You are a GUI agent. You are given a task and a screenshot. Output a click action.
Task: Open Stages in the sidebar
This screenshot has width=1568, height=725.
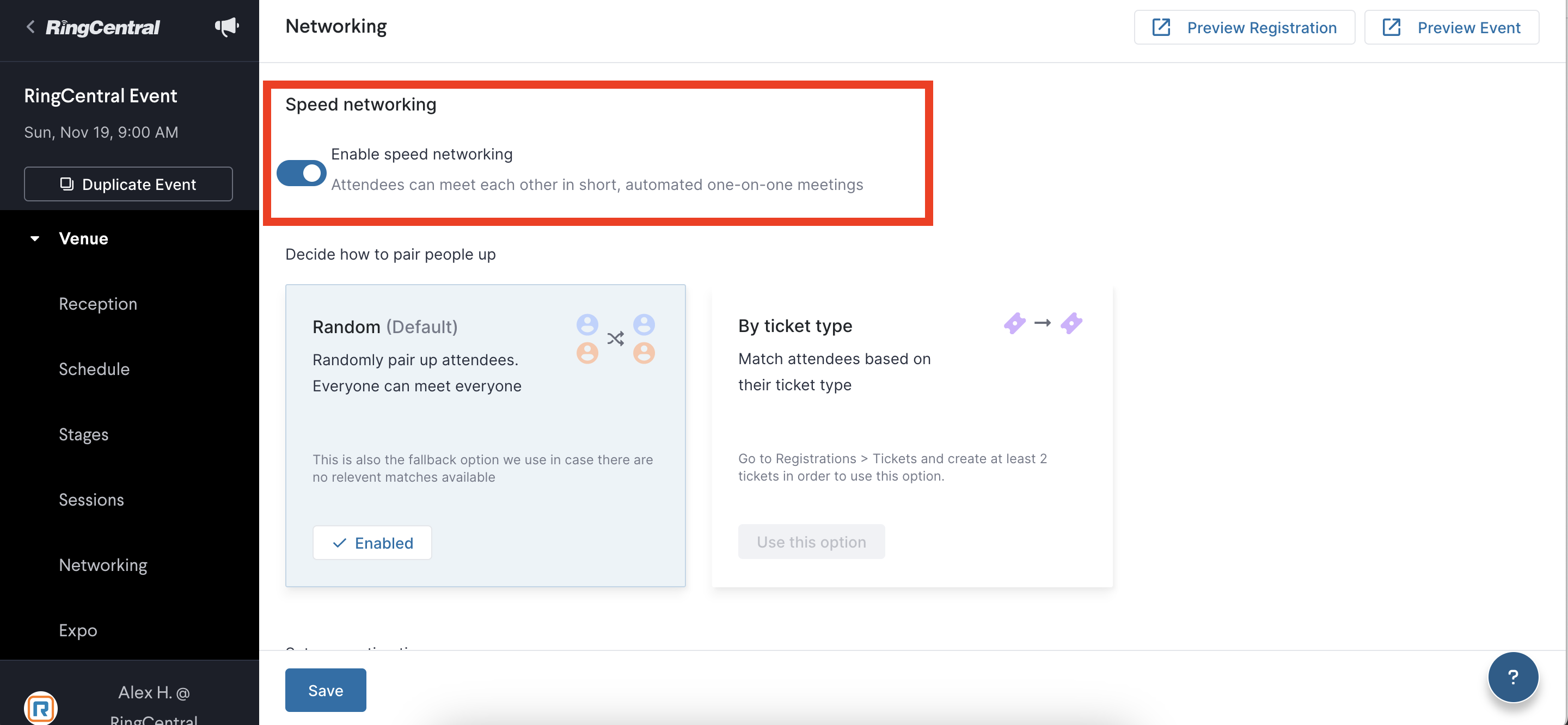point(83,435)
